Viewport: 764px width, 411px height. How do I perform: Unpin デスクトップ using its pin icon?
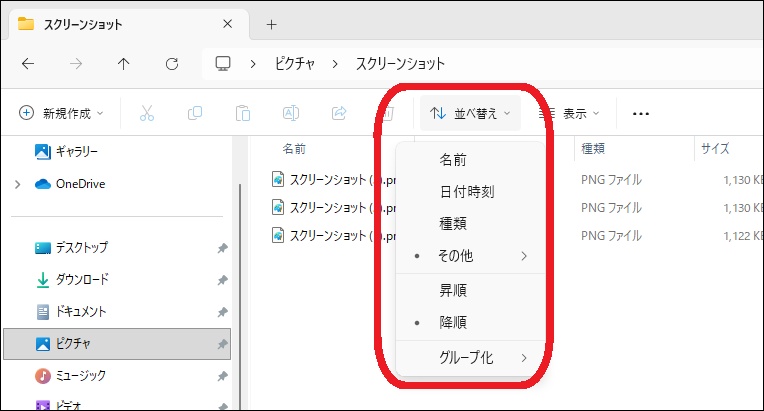(222, 248)
